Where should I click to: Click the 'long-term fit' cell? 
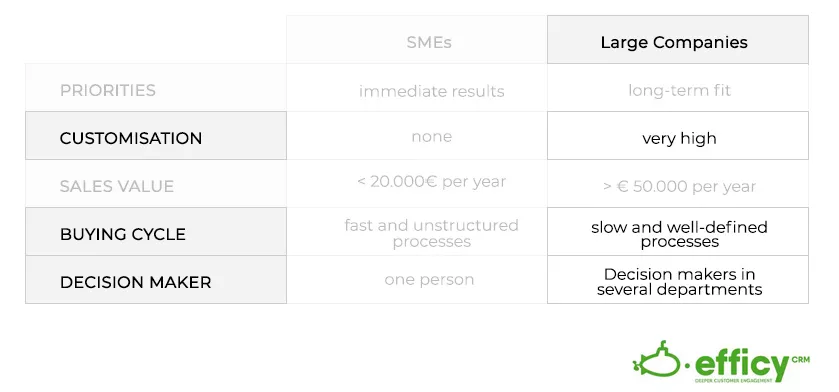677,88
